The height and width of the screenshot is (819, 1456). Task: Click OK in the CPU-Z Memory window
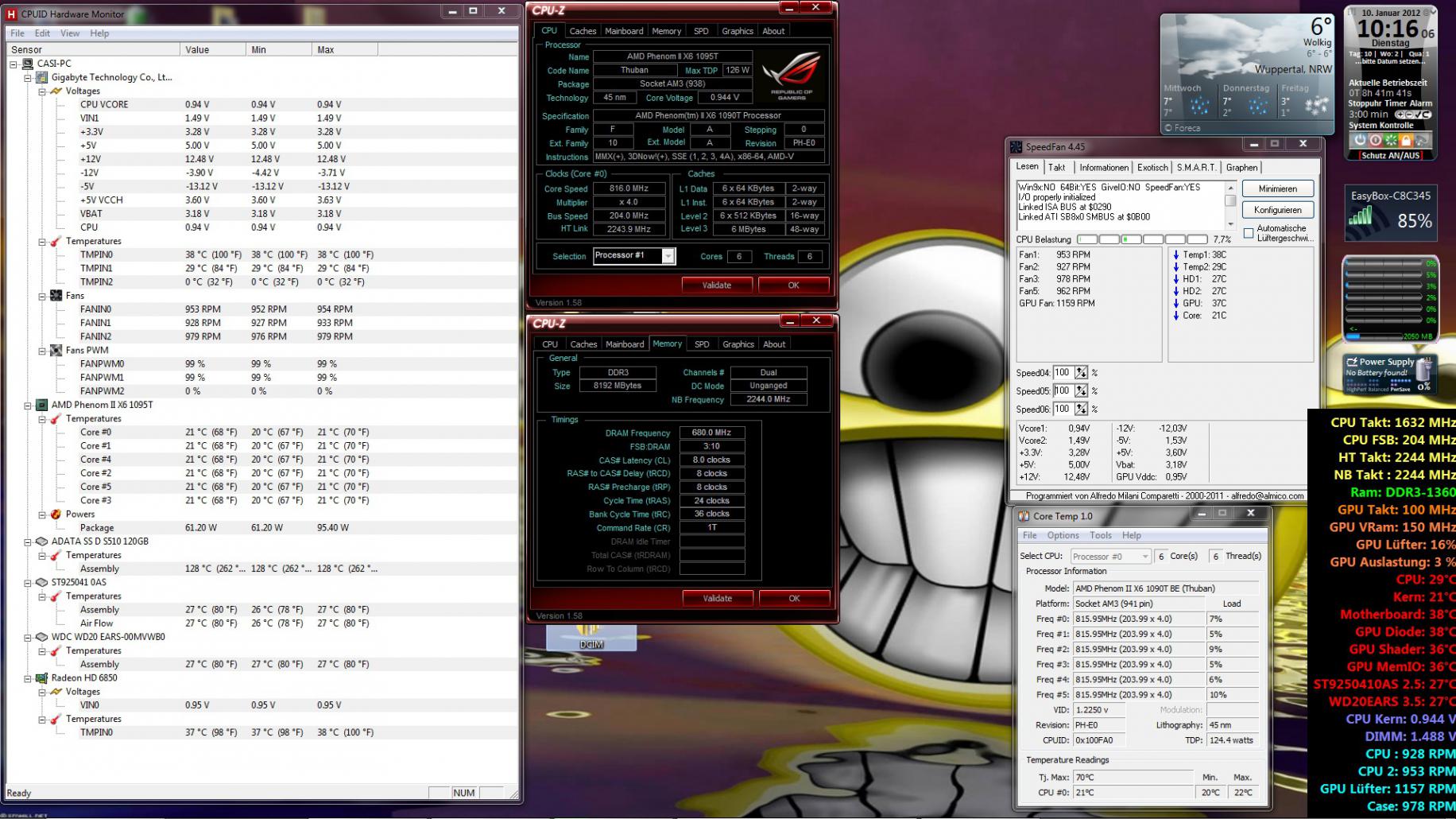[794, 598]
